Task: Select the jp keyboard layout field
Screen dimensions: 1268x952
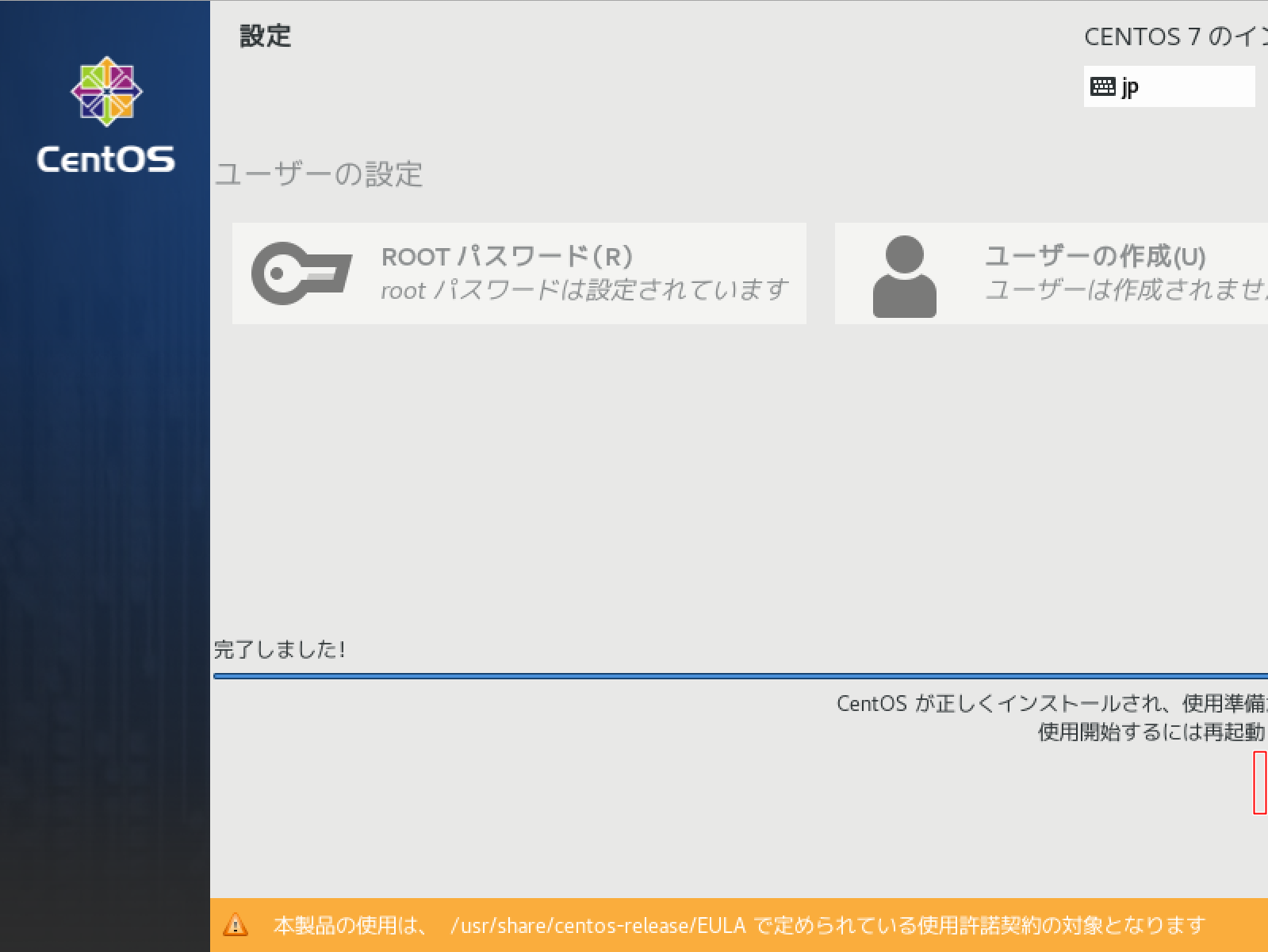Action: coord(1169,86)
